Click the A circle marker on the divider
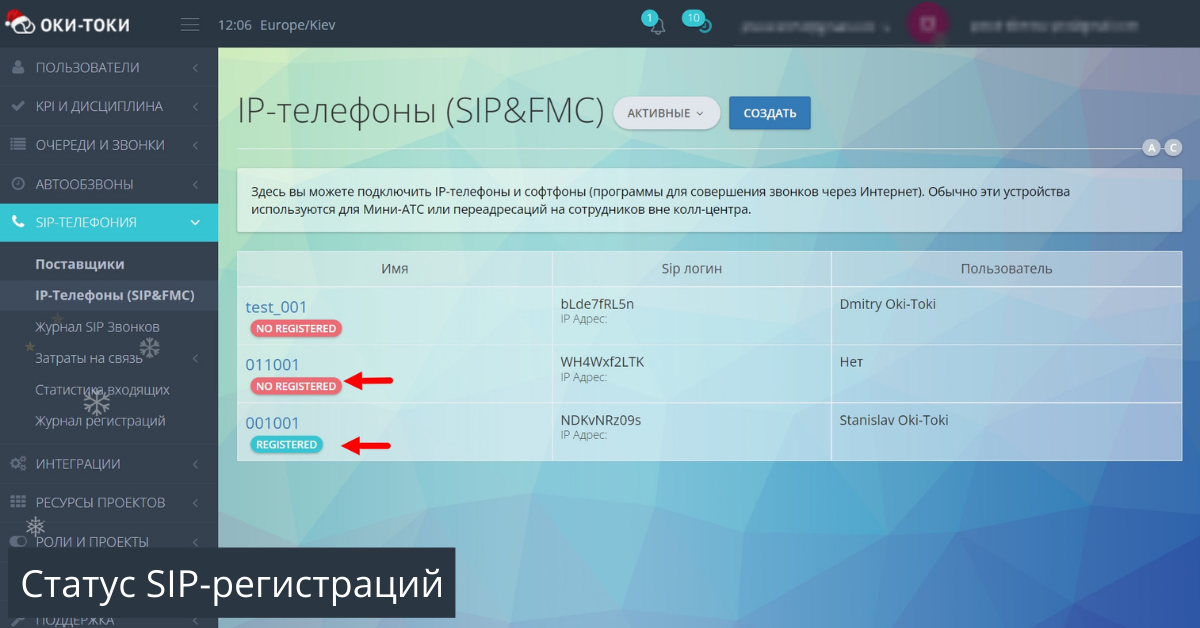Screen dimensions: 1200x628 [x=1151, y=147]
